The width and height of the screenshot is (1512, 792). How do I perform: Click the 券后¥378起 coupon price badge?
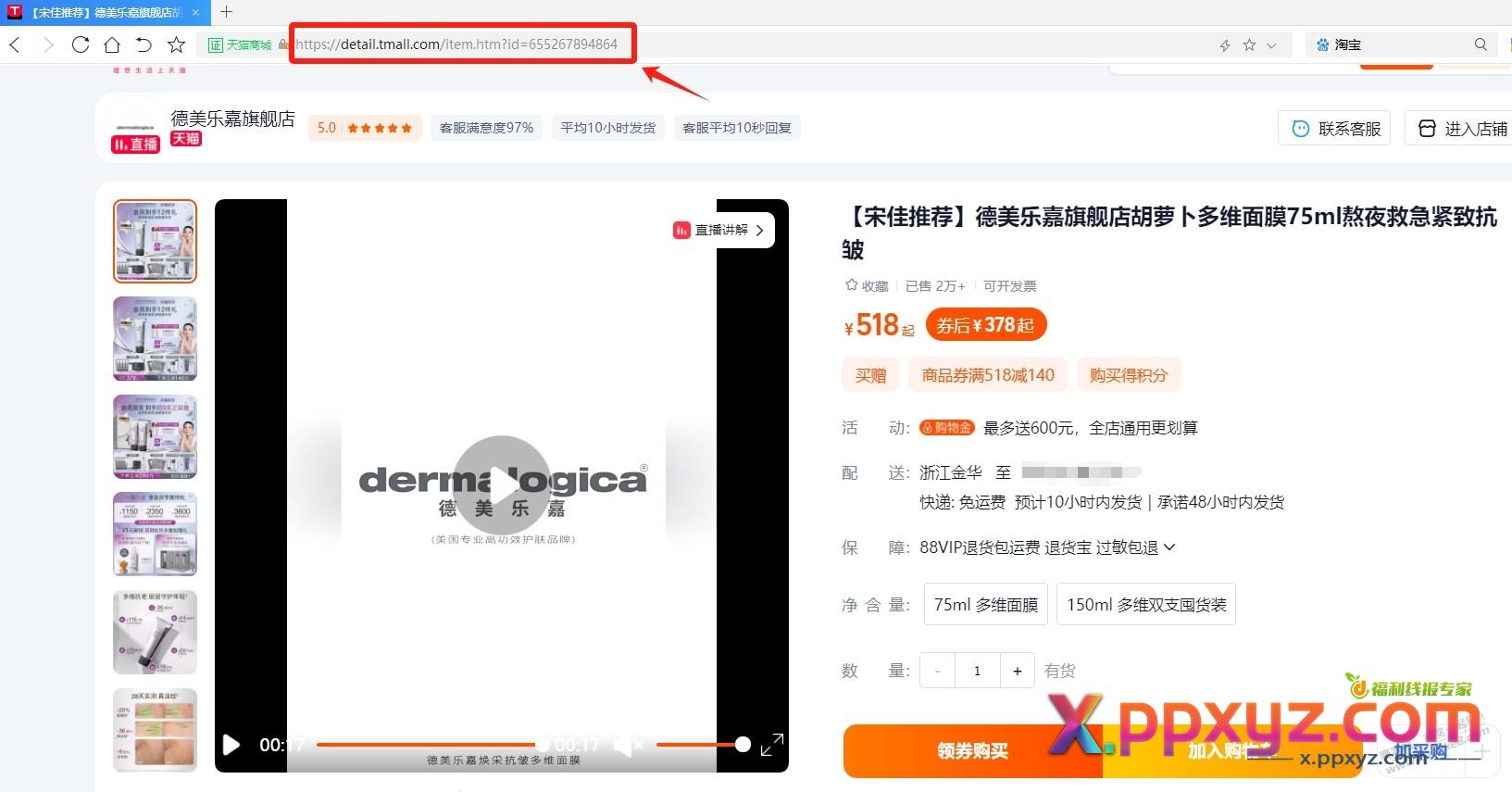pos(985,325)
